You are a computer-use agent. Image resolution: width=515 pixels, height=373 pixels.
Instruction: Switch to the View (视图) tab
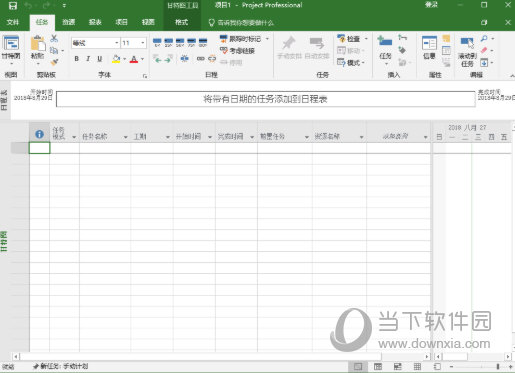[148, 22]
